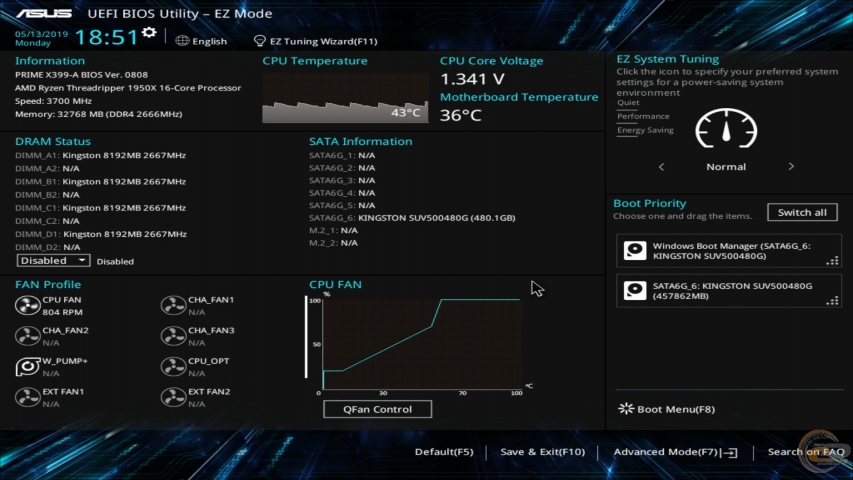Select the CHA_FAN1 fan icon
The image size is (853, 480).
coord(173,305)
